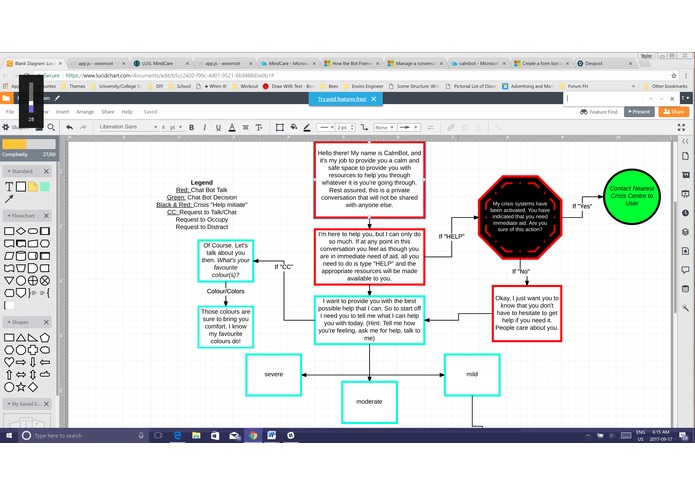Open the line color pencil

click(x=307, y=128)
